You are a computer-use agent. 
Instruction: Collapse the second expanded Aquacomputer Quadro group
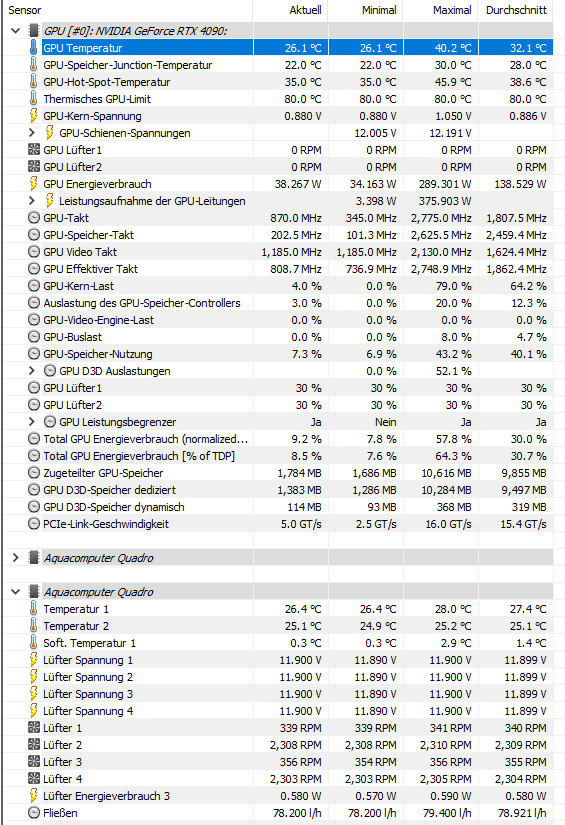point(16,591)
